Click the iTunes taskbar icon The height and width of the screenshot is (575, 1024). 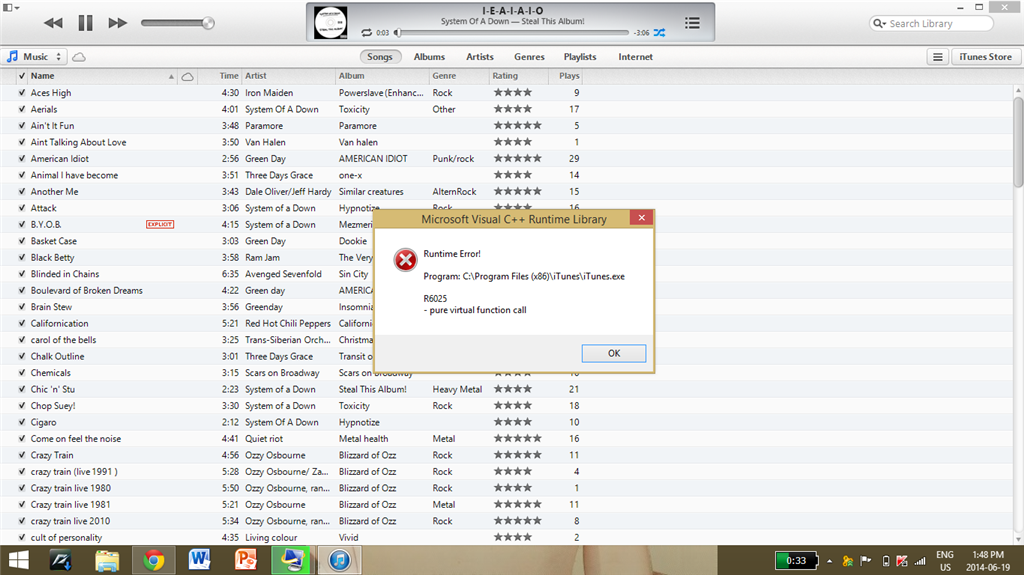click(x=340, y=561)
